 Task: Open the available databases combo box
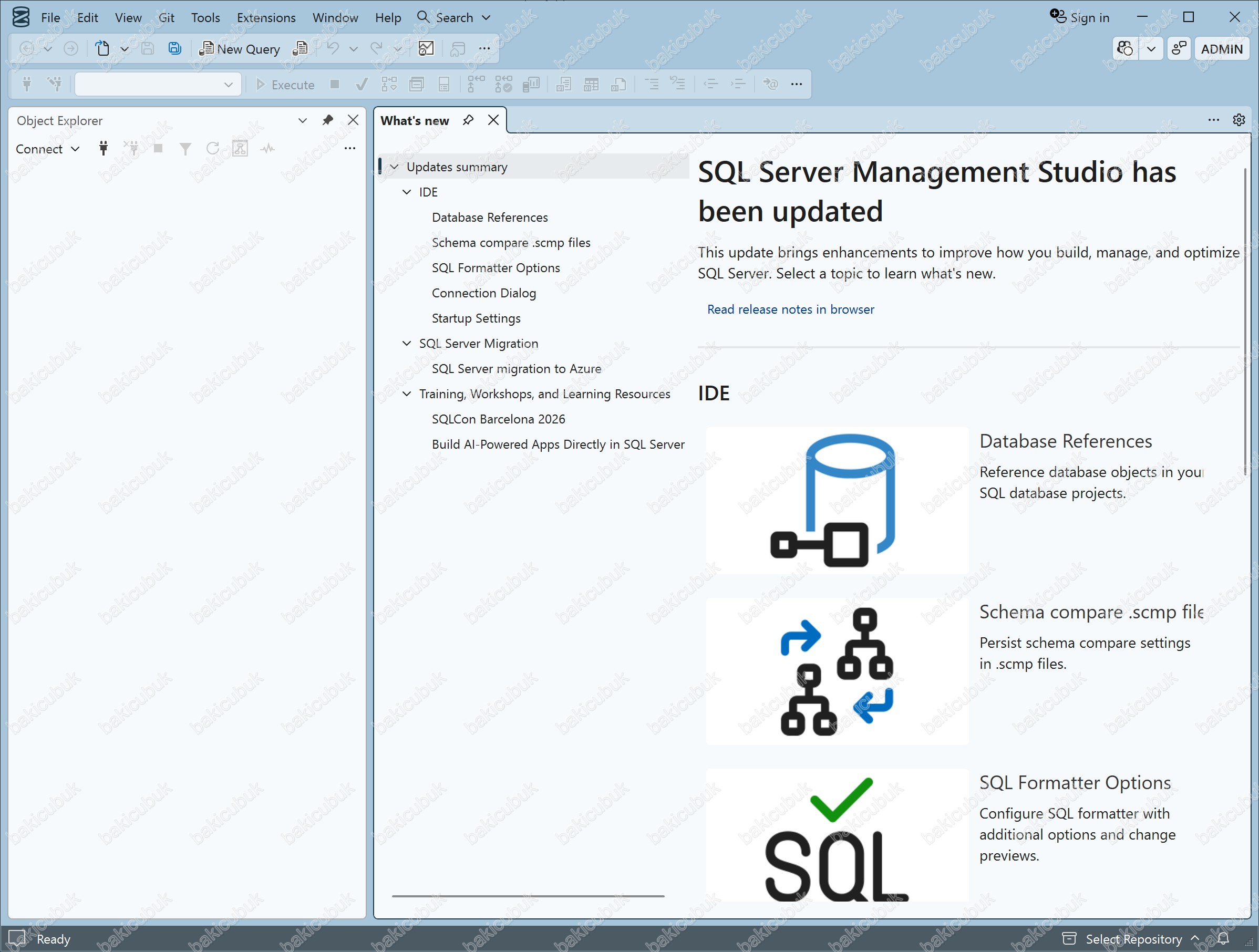pyautogui.click(x=158, y=85)
